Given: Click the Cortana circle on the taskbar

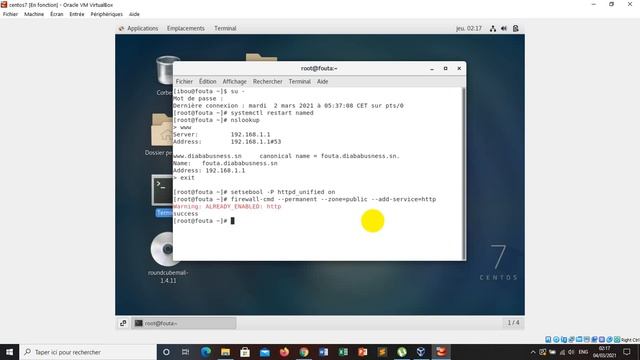Looking at the screenshot, I should [166, 352].
